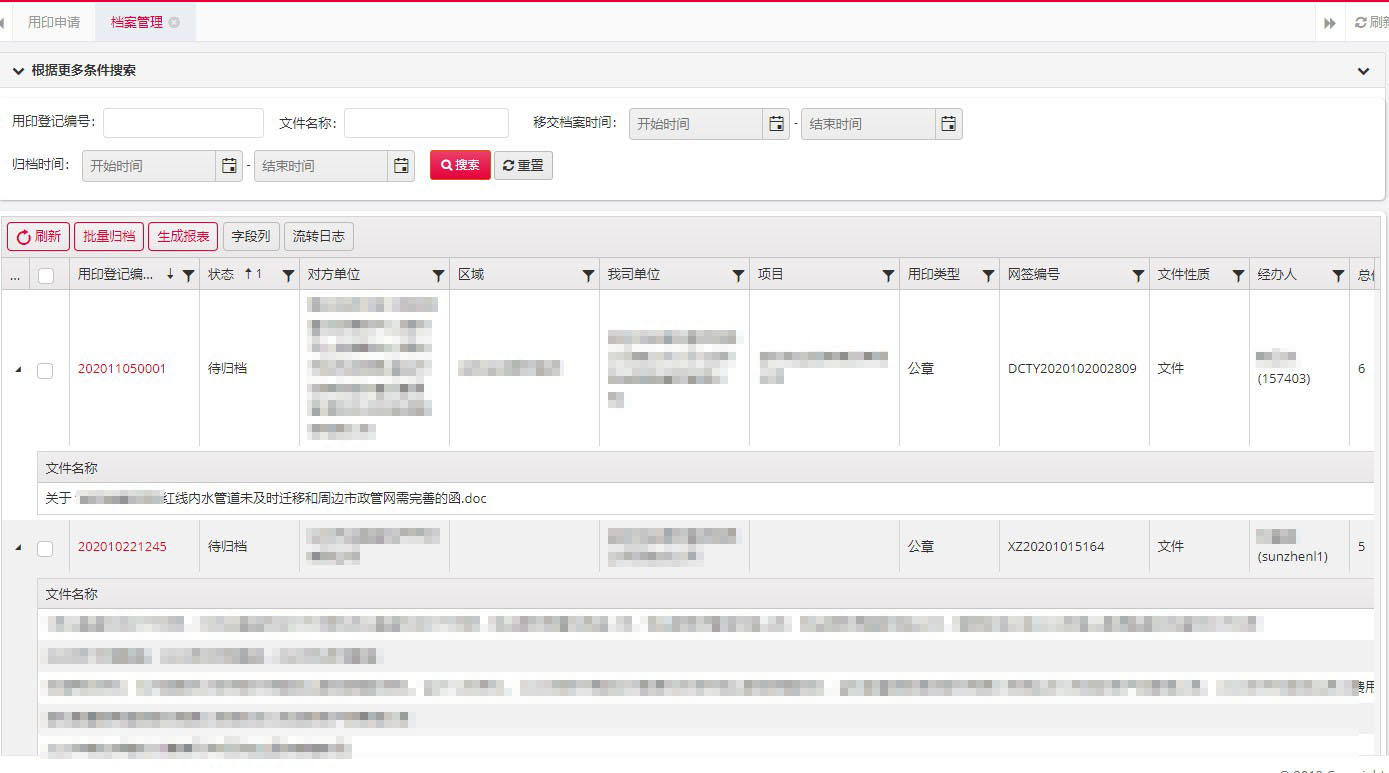Open calendar for 归档时间 end date
1389x773 pixels.
[x=401, y=166]
